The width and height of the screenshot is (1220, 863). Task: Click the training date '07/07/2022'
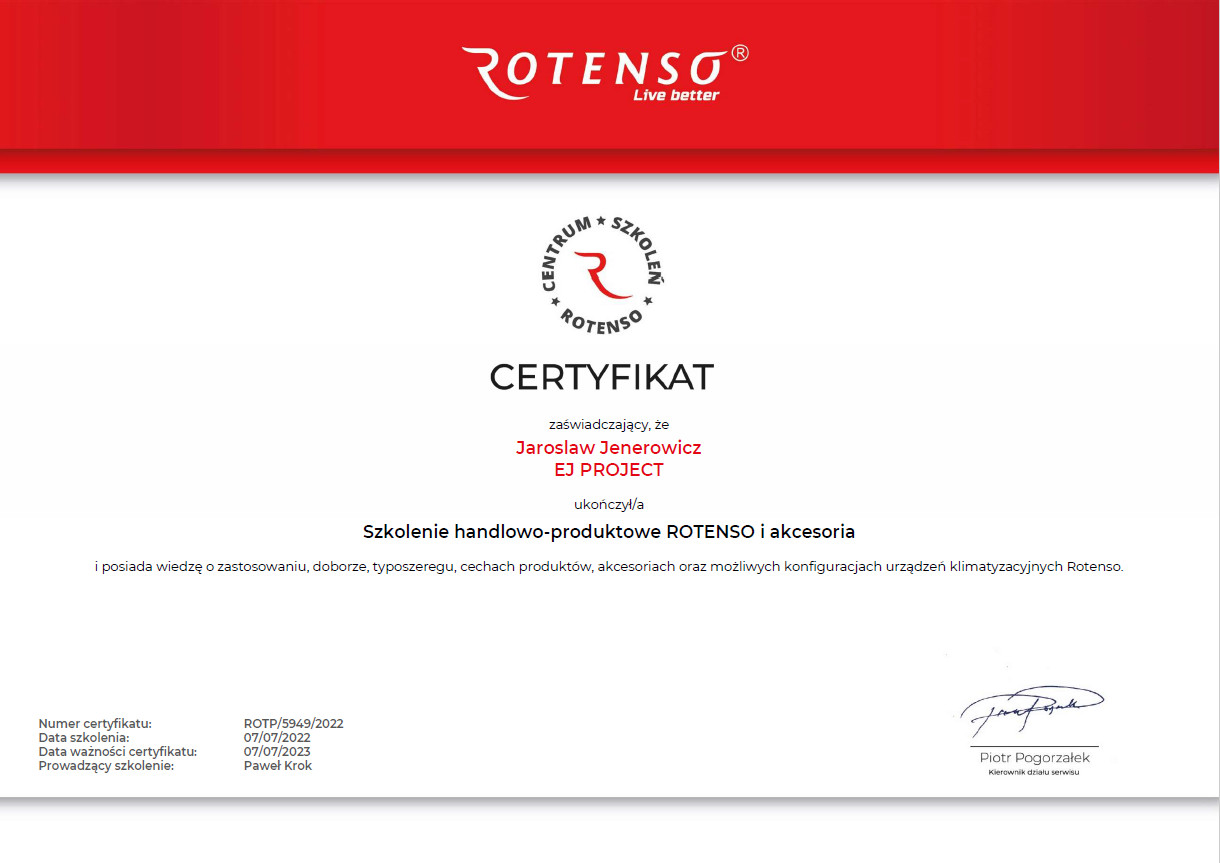pyautogui.click(x=277, y=737)
